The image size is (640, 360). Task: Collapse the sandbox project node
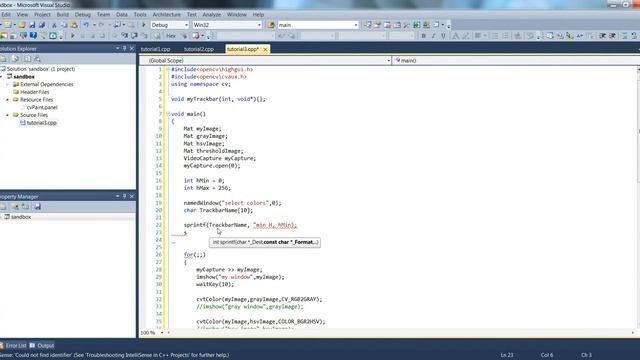[x=1, y=77]
